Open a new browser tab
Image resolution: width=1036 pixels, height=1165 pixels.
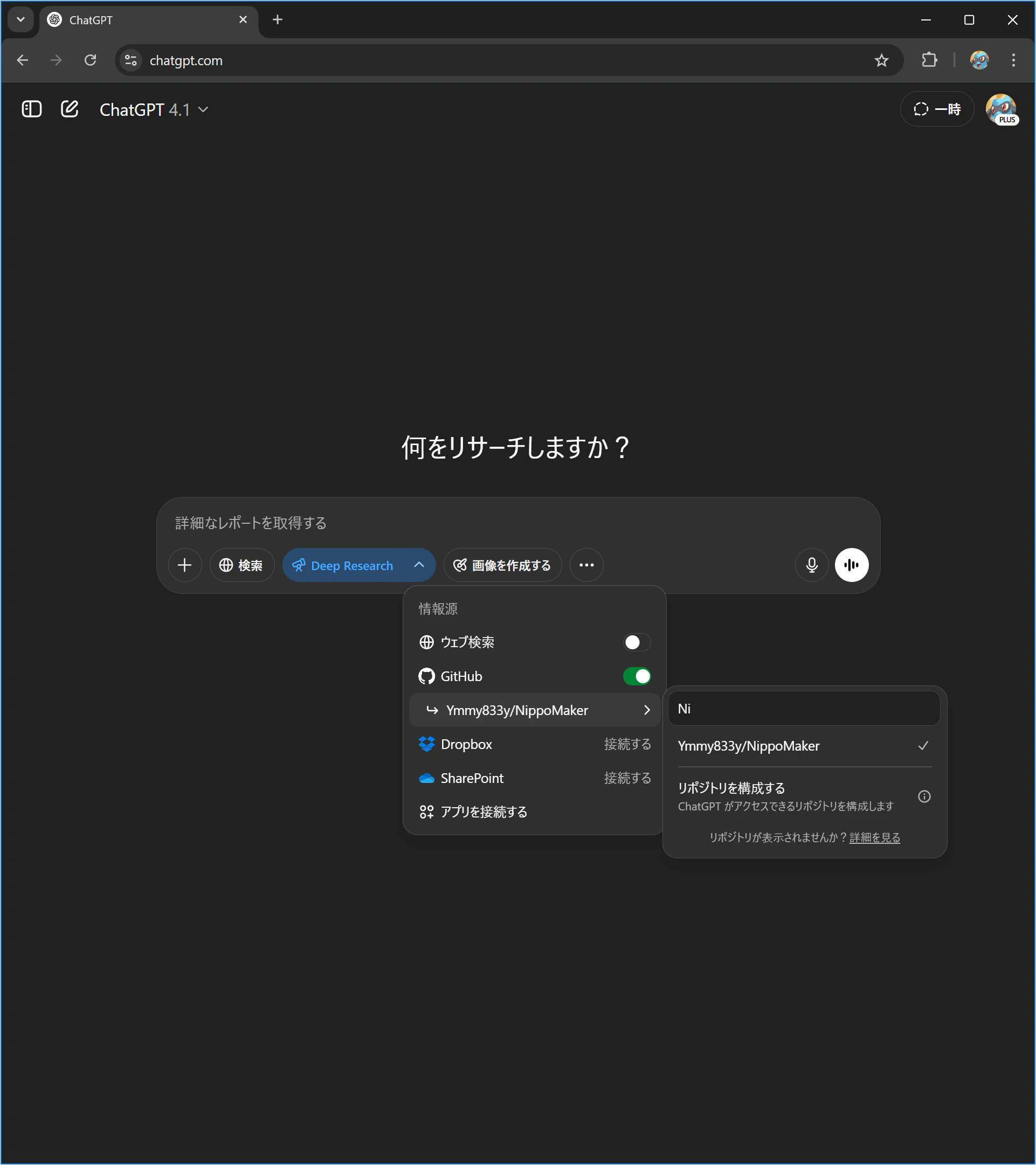tap(278, 19)
